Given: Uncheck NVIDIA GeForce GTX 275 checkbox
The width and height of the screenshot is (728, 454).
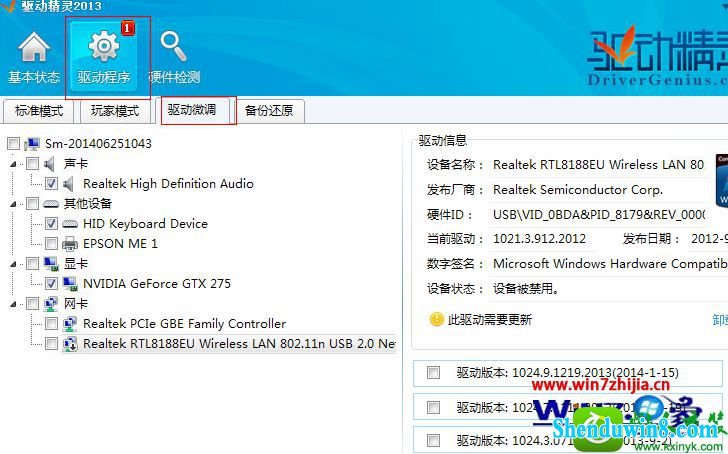Looking at the screenshot, I should pyautogui.click(x=51, y=284).
